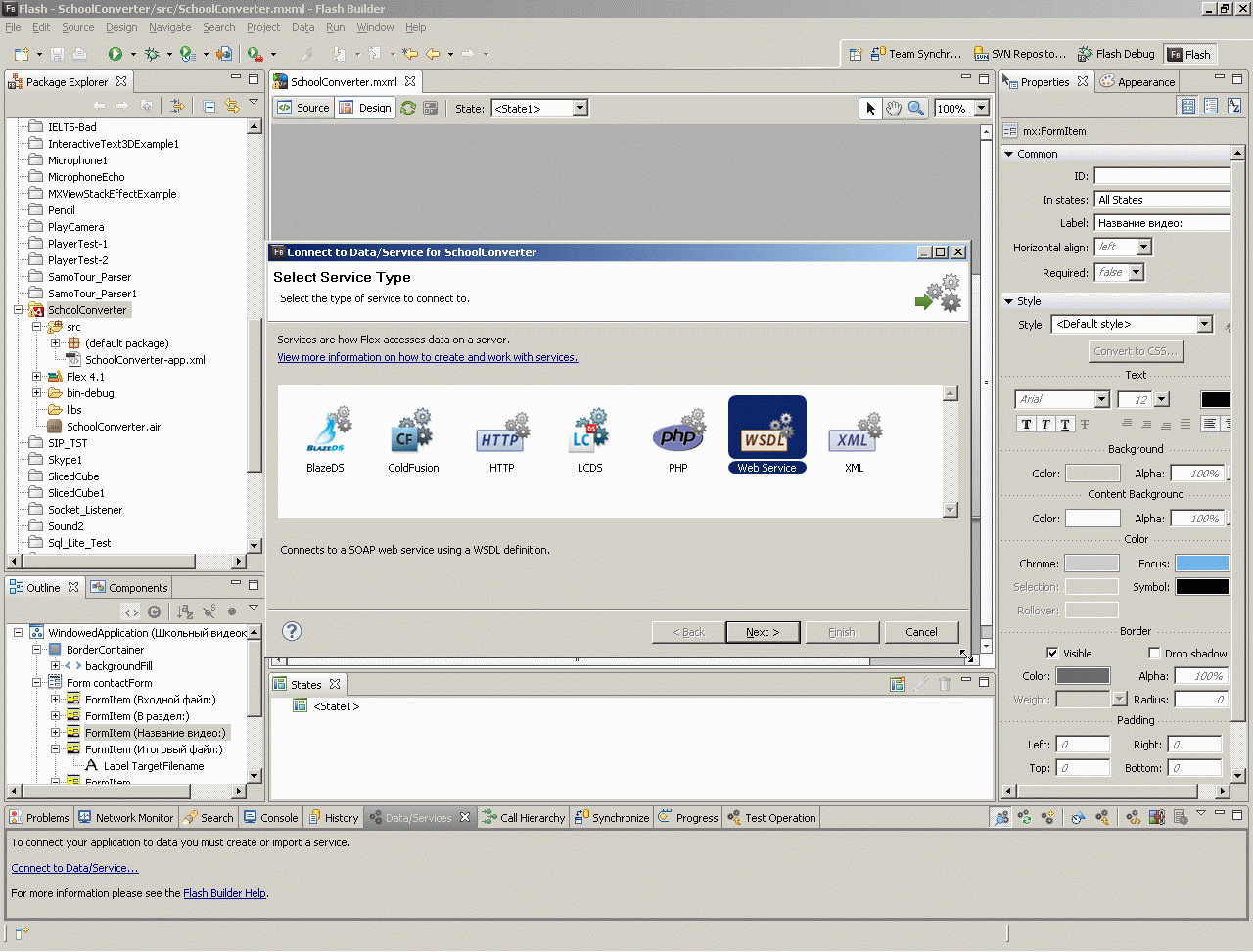Open the Arial font family dropdown
1253x952 pixels.
coord(1101,399)
